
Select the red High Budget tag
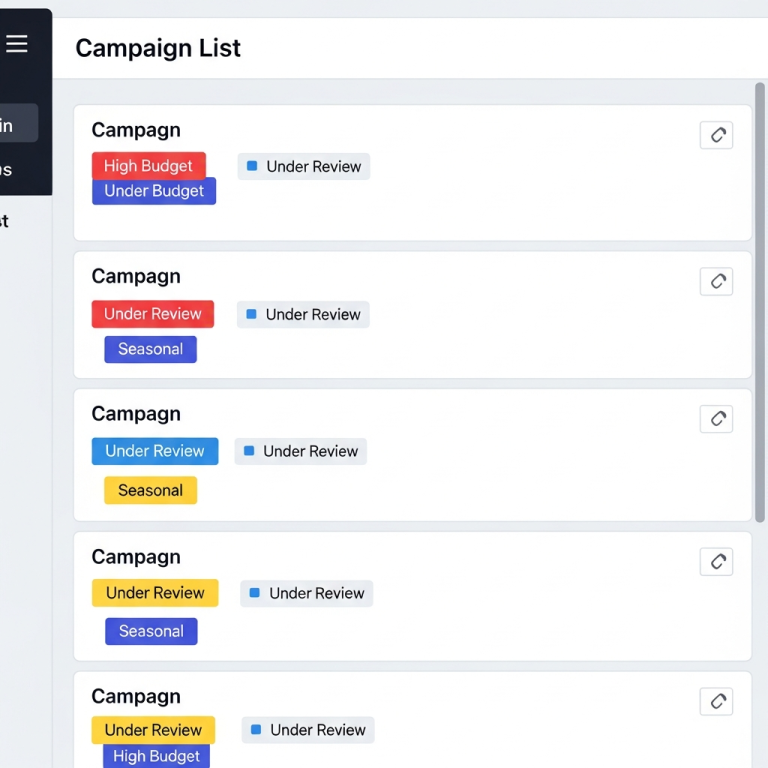[148, 166]
